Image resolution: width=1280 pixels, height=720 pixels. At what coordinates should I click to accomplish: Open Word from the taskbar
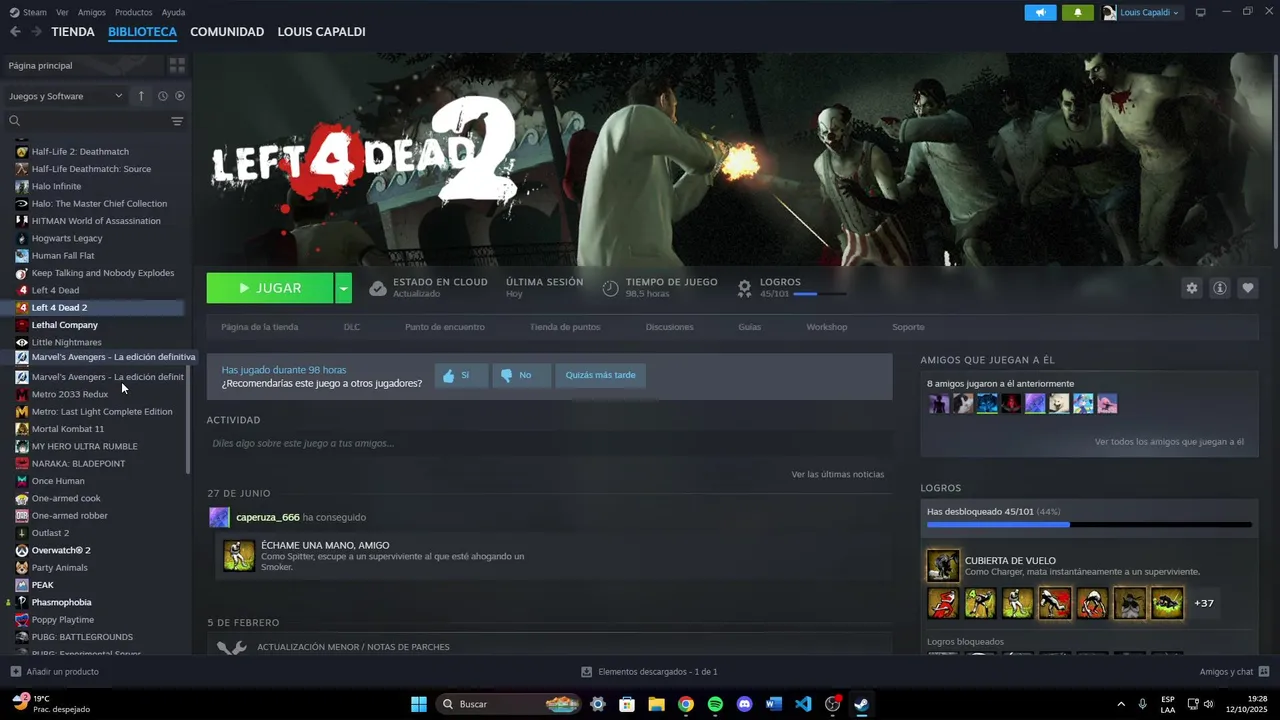point(773,704)
